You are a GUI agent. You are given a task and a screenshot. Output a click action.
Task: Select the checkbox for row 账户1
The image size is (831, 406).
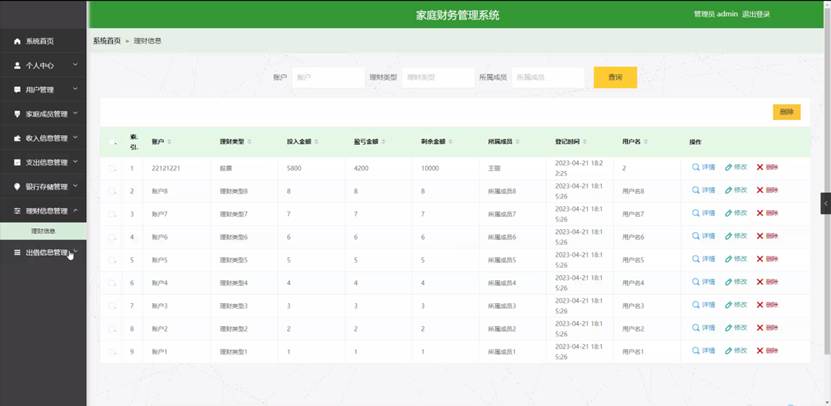click(113, 352)
